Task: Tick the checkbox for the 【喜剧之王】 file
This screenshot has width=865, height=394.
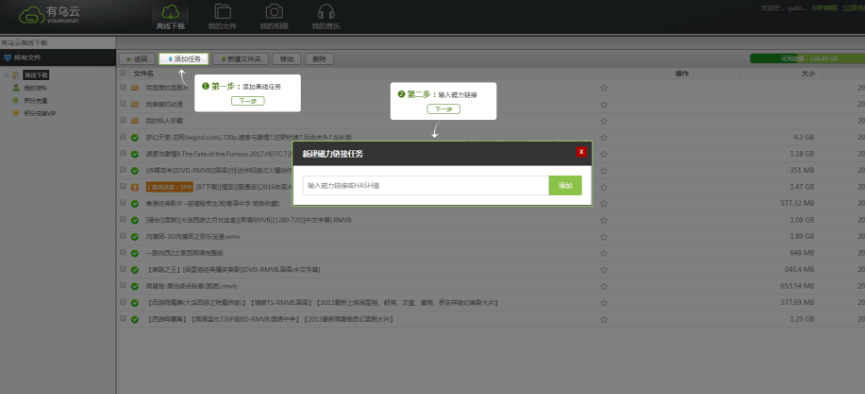Action: [x=122, y=269]
